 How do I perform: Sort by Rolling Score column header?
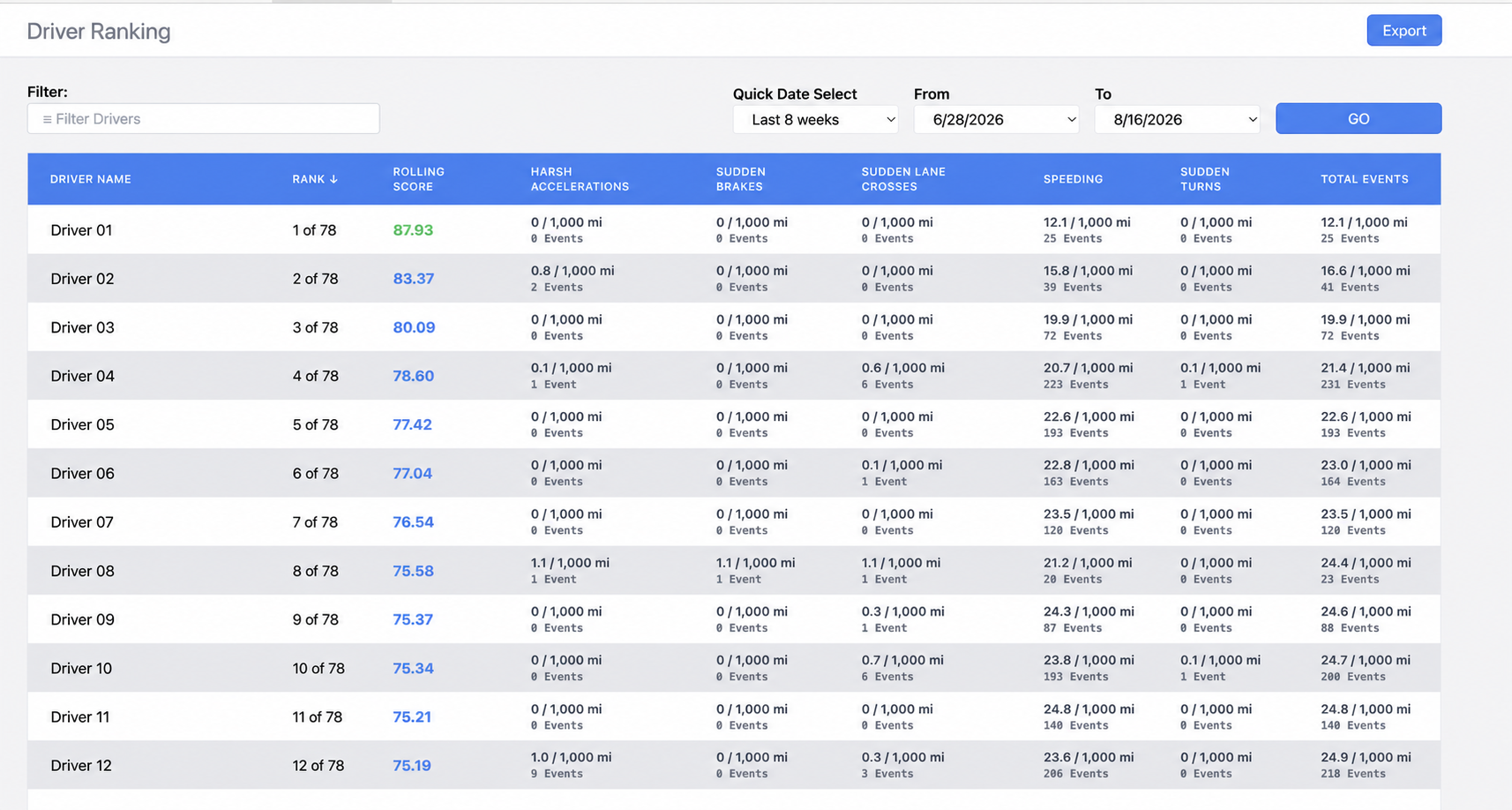point(418,179)
